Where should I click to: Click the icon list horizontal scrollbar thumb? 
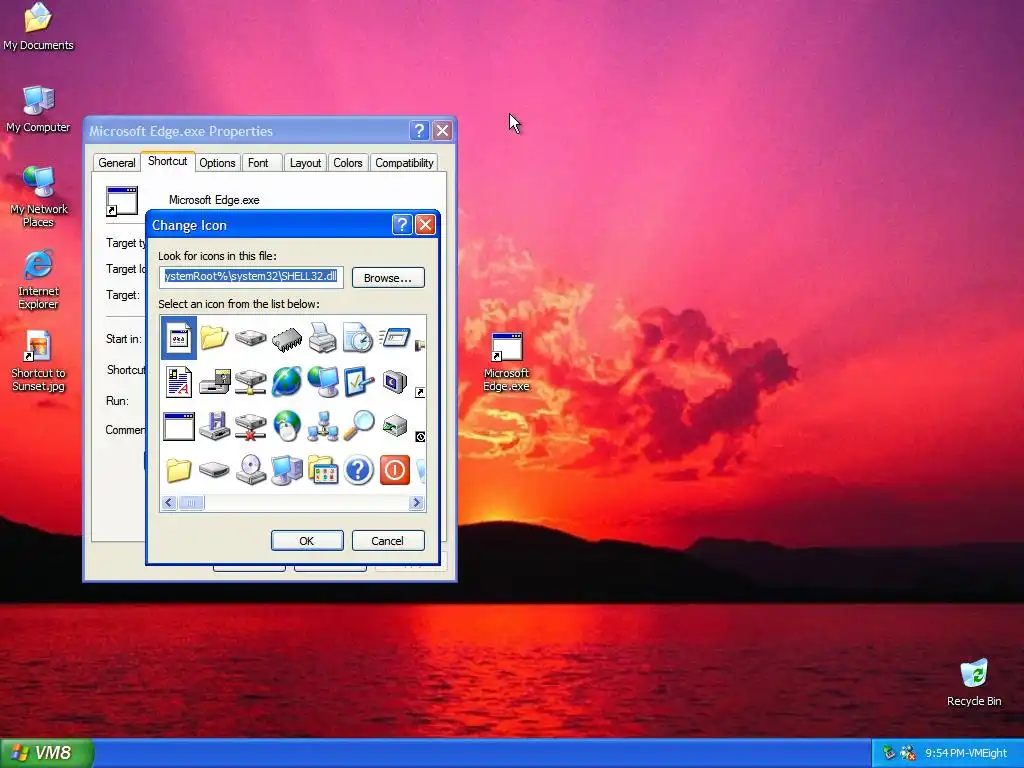point(191,502)
